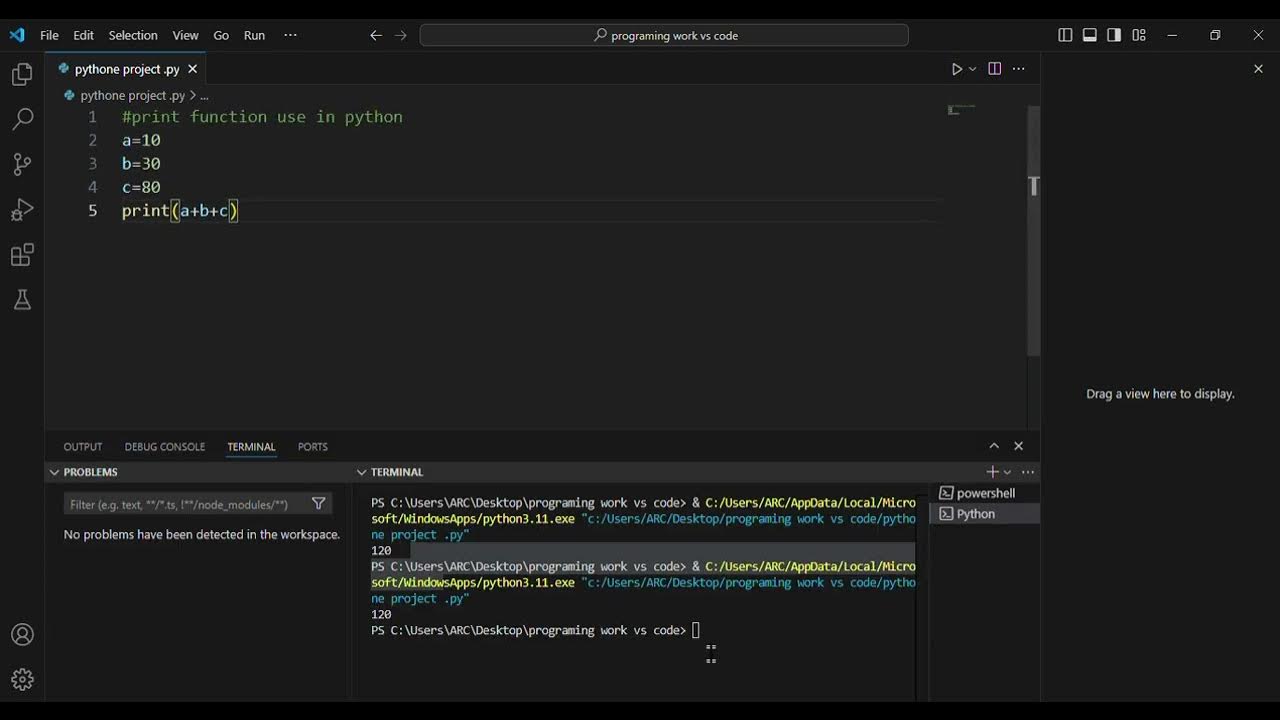Open the Manage gear settings
Image resolution: width=1280 pixels, height=720 pixels.
(22, 680)
